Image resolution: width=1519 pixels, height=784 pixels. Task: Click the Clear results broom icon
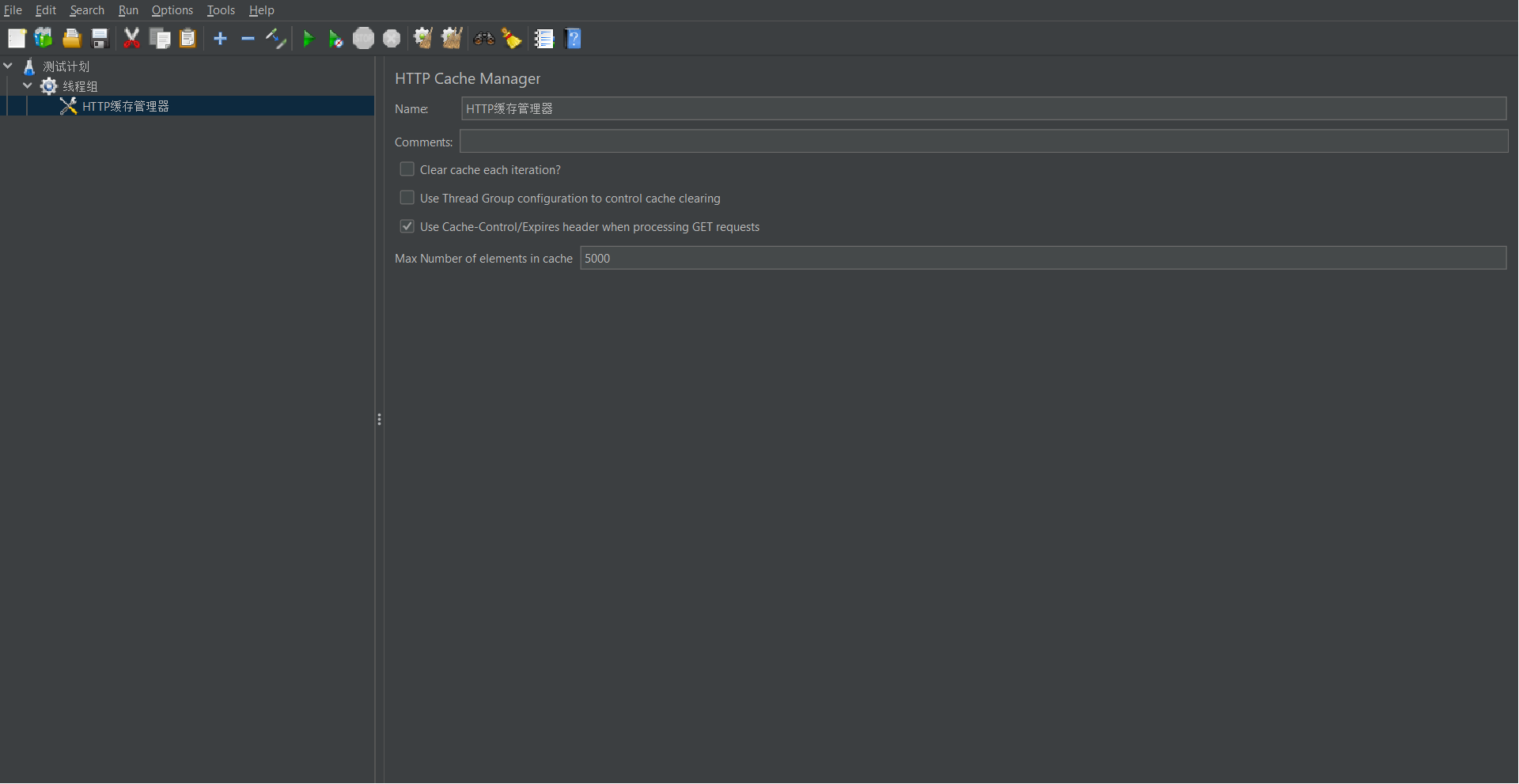423,38
